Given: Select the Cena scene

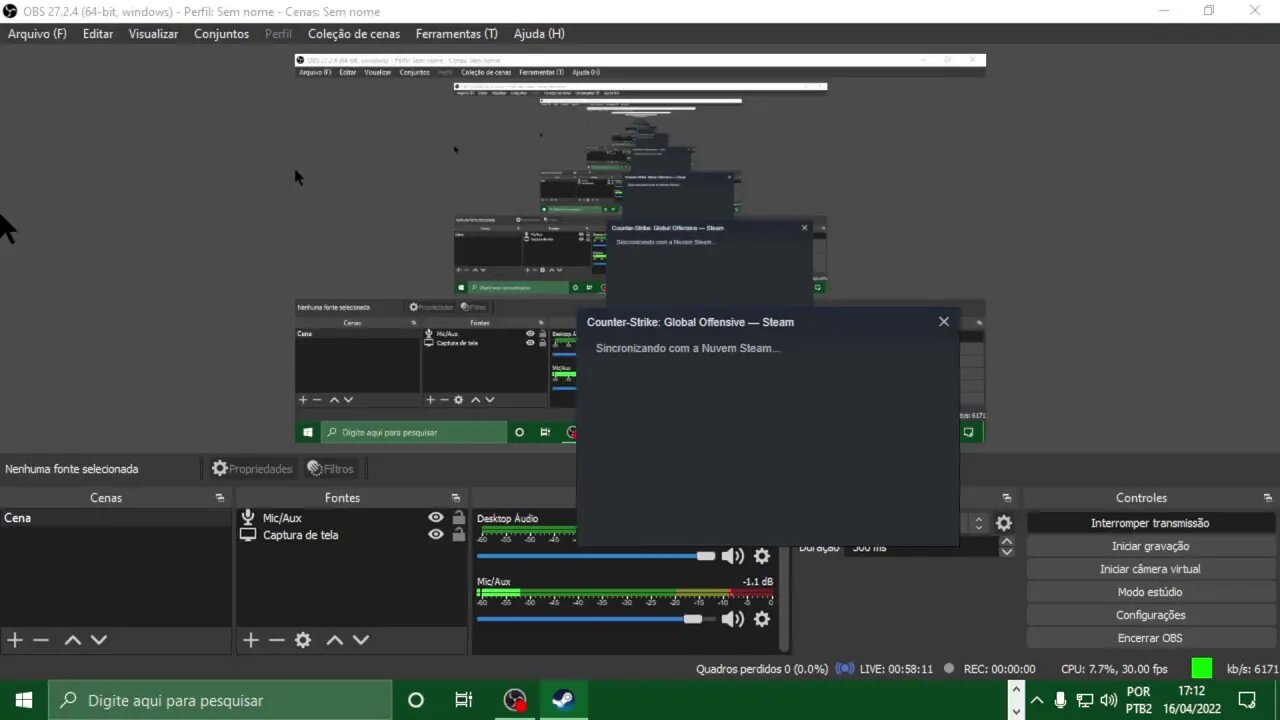Looking at the screenshot, I should [116, 518].
